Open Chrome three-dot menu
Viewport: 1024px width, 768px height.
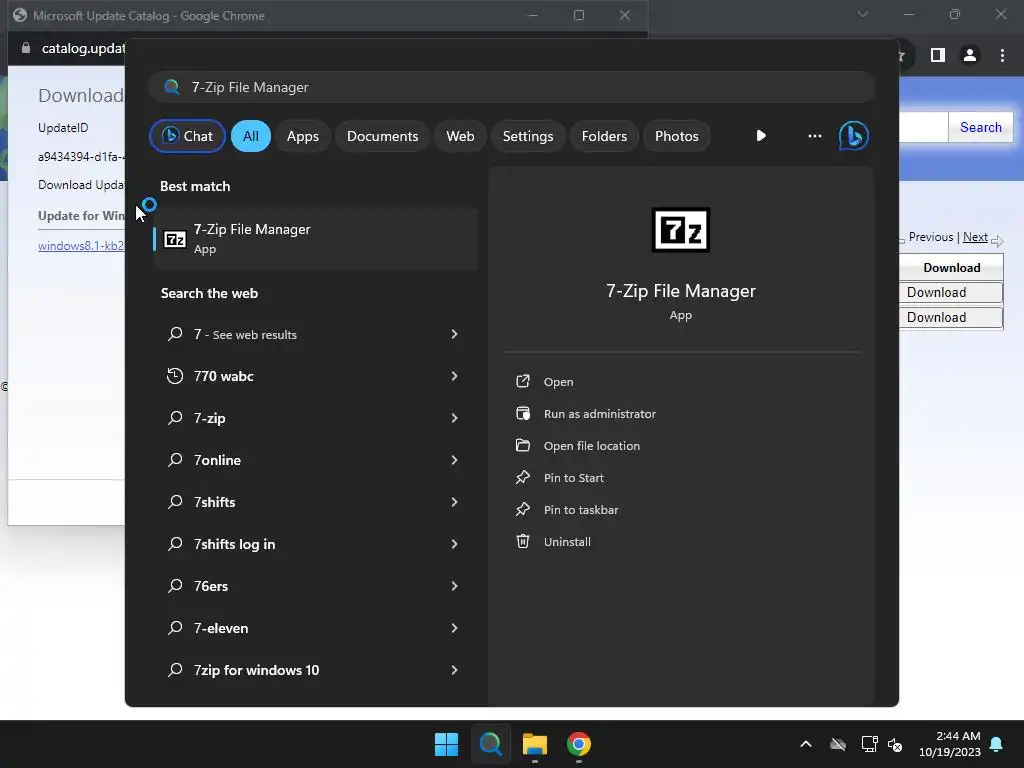point(1002,56)
